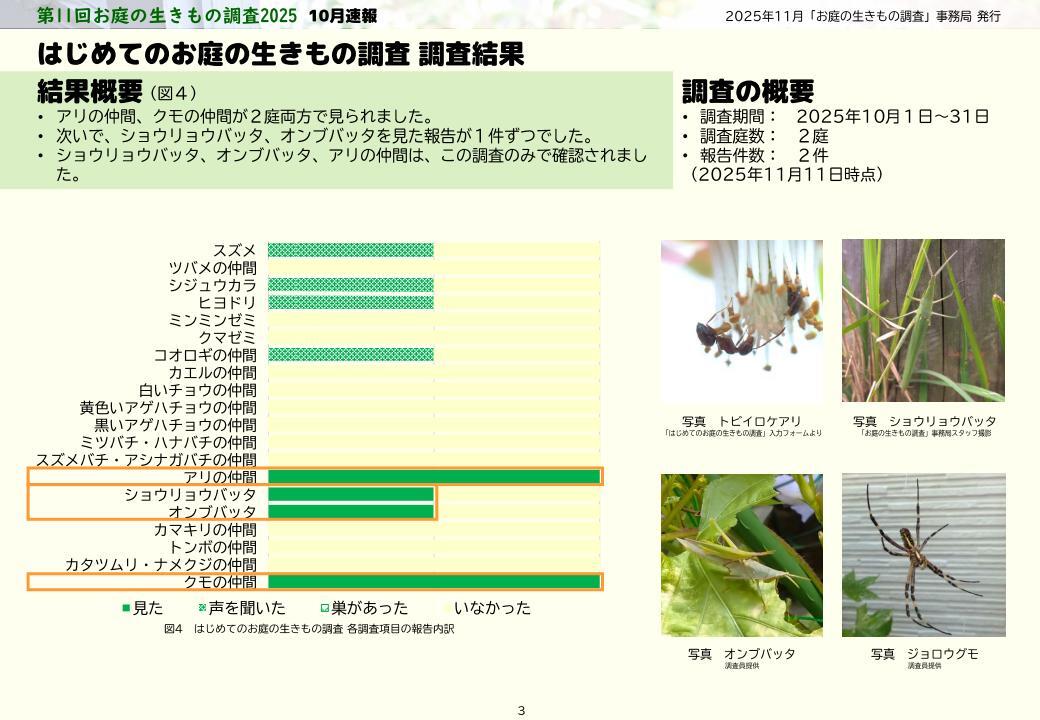Click the スズメ hatched green bar
Viewport: 1040px width, 720px height.
[x=351, y=251]
